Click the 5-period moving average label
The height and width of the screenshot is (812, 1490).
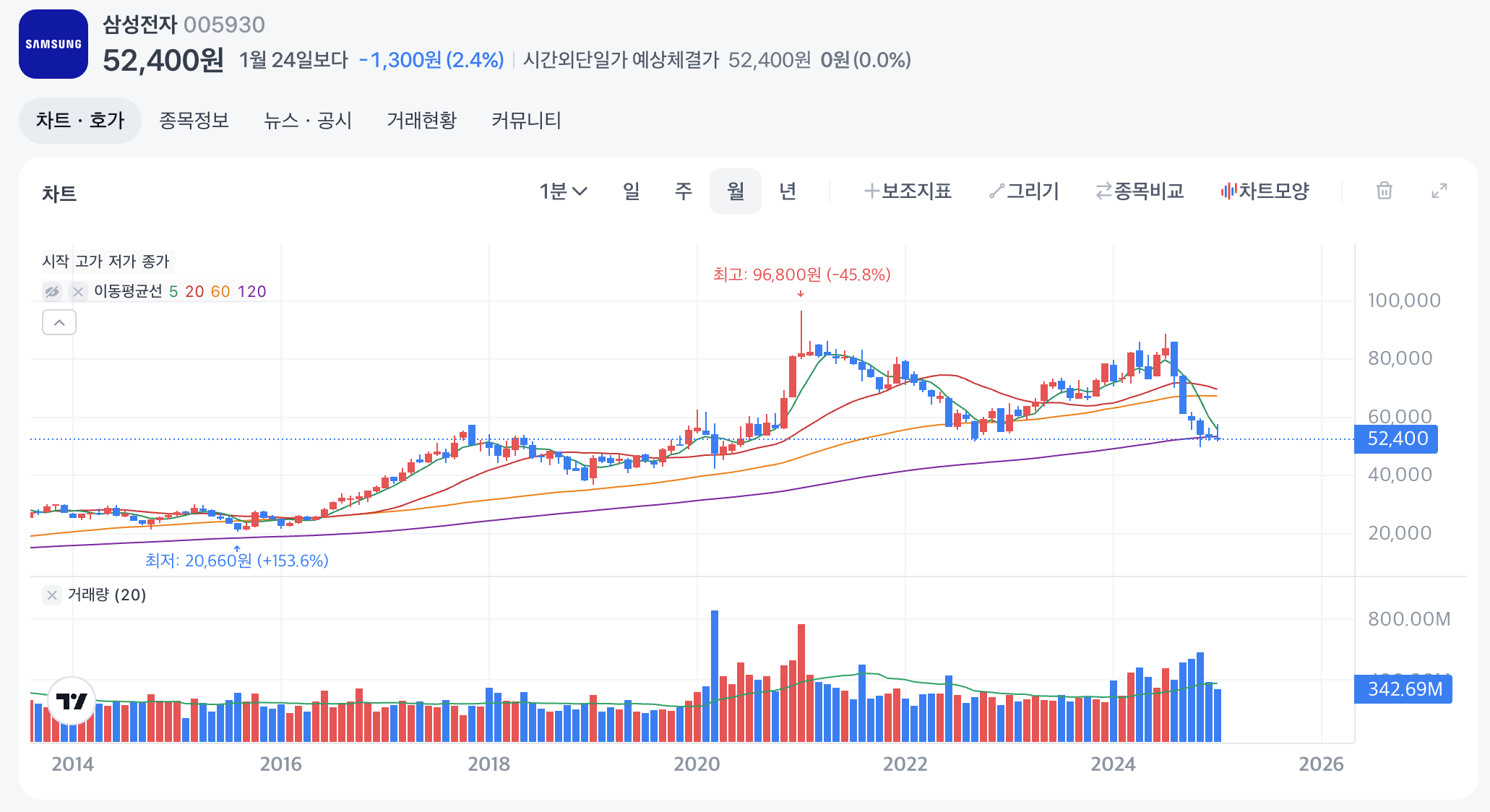(173, 291)
